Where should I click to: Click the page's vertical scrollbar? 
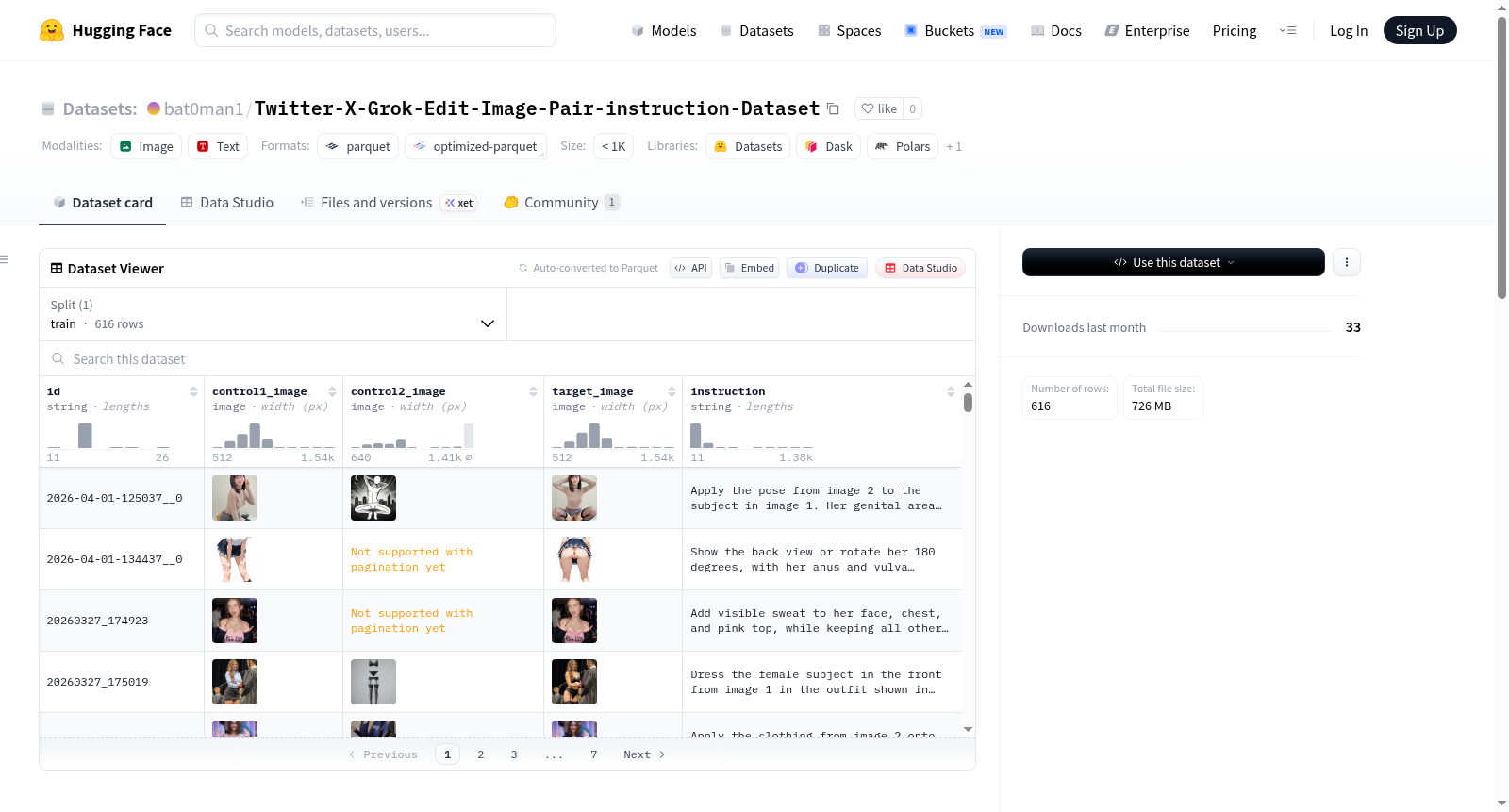coord(1501,157)
